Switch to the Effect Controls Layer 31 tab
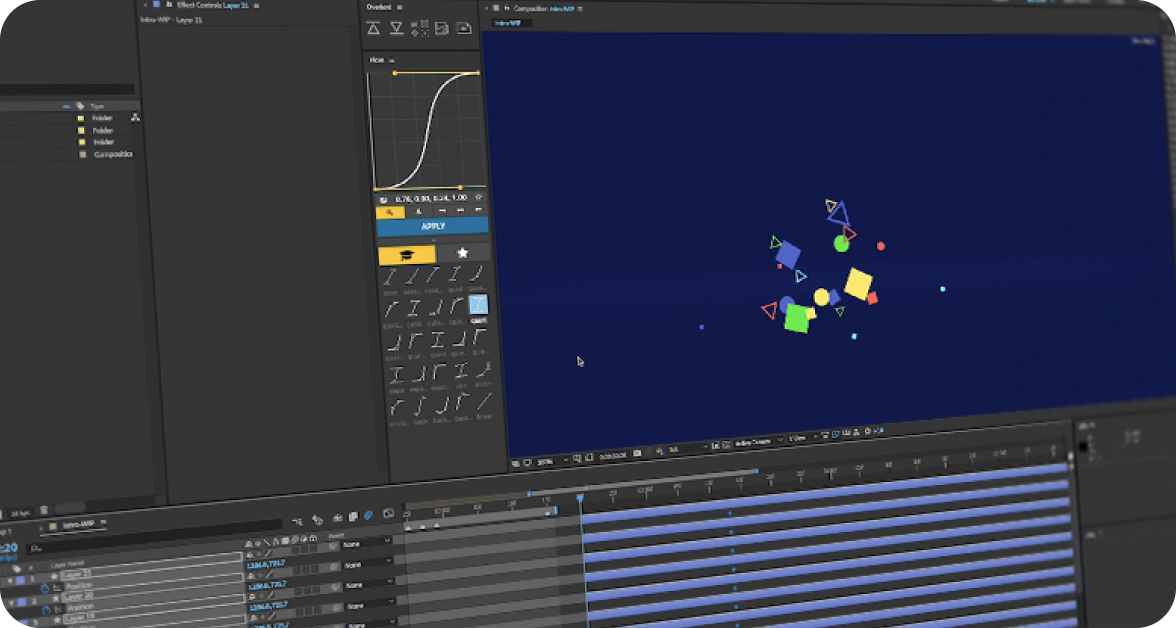 (212, 5)
